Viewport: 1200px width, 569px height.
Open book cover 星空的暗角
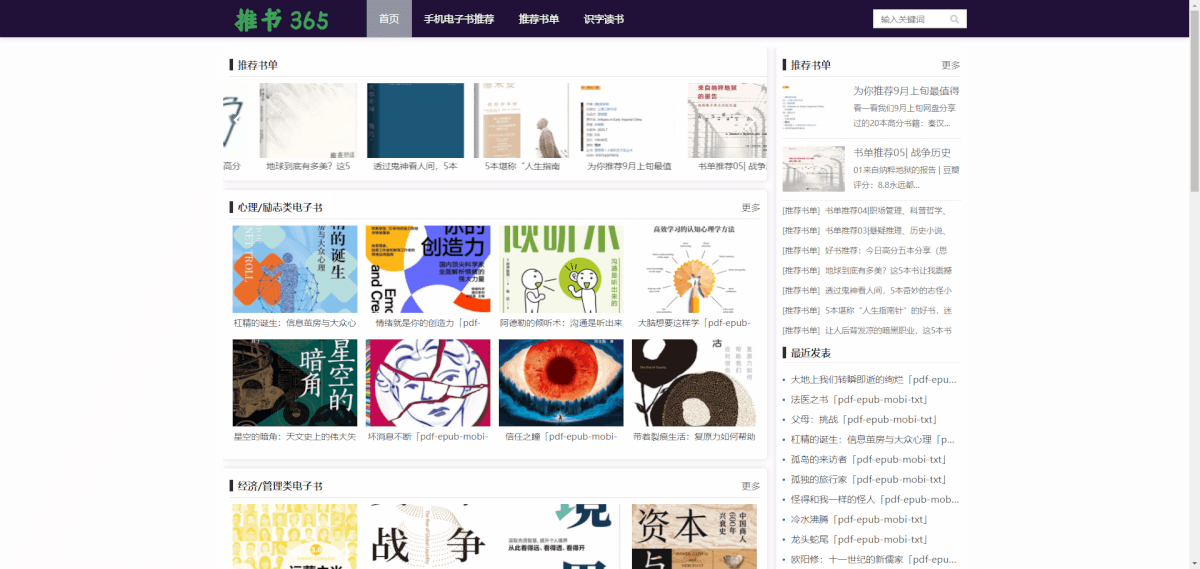(295, 383)
